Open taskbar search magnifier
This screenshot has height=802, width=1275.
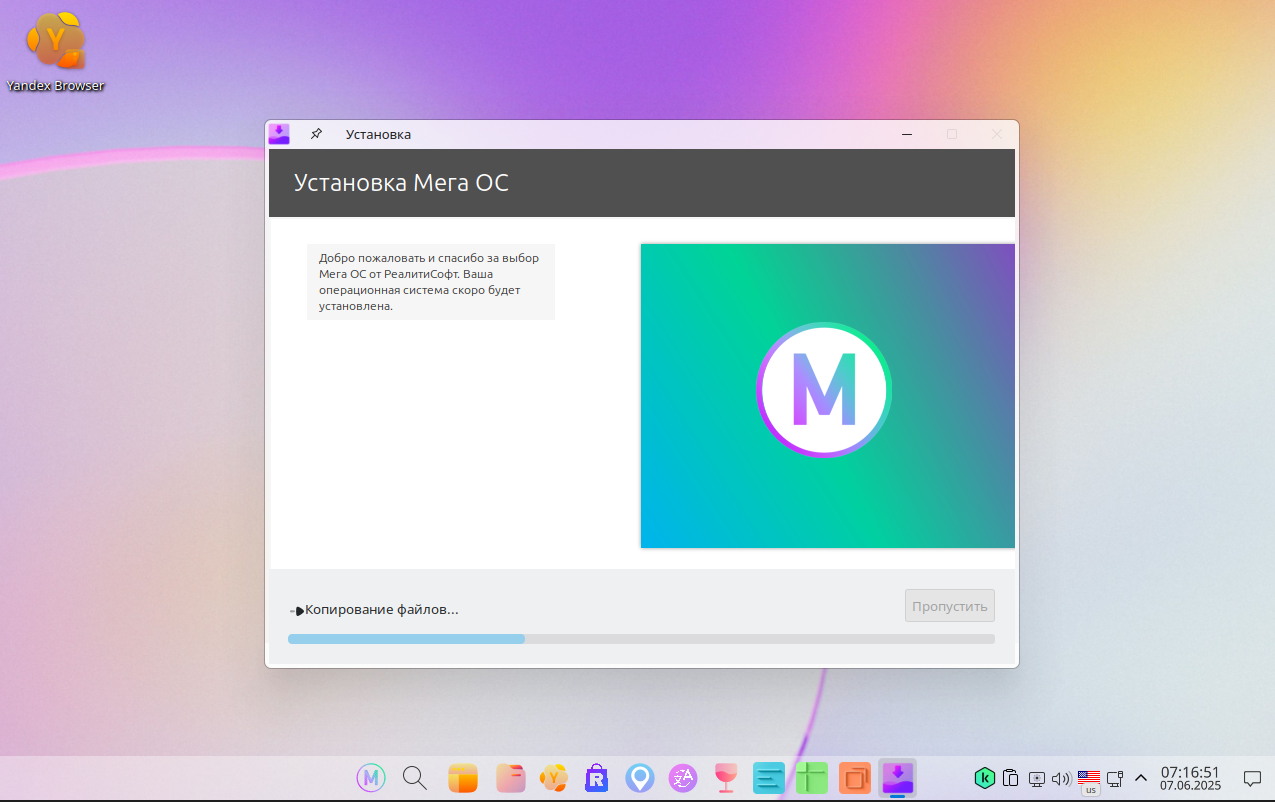tap(415, 777)
